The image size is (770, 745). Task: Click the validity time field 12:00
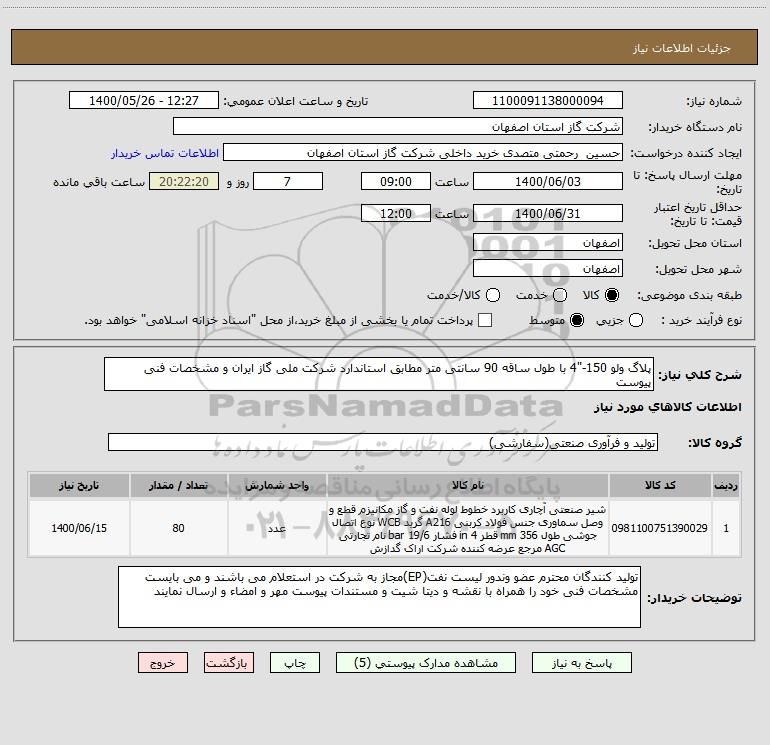[396, 214]
